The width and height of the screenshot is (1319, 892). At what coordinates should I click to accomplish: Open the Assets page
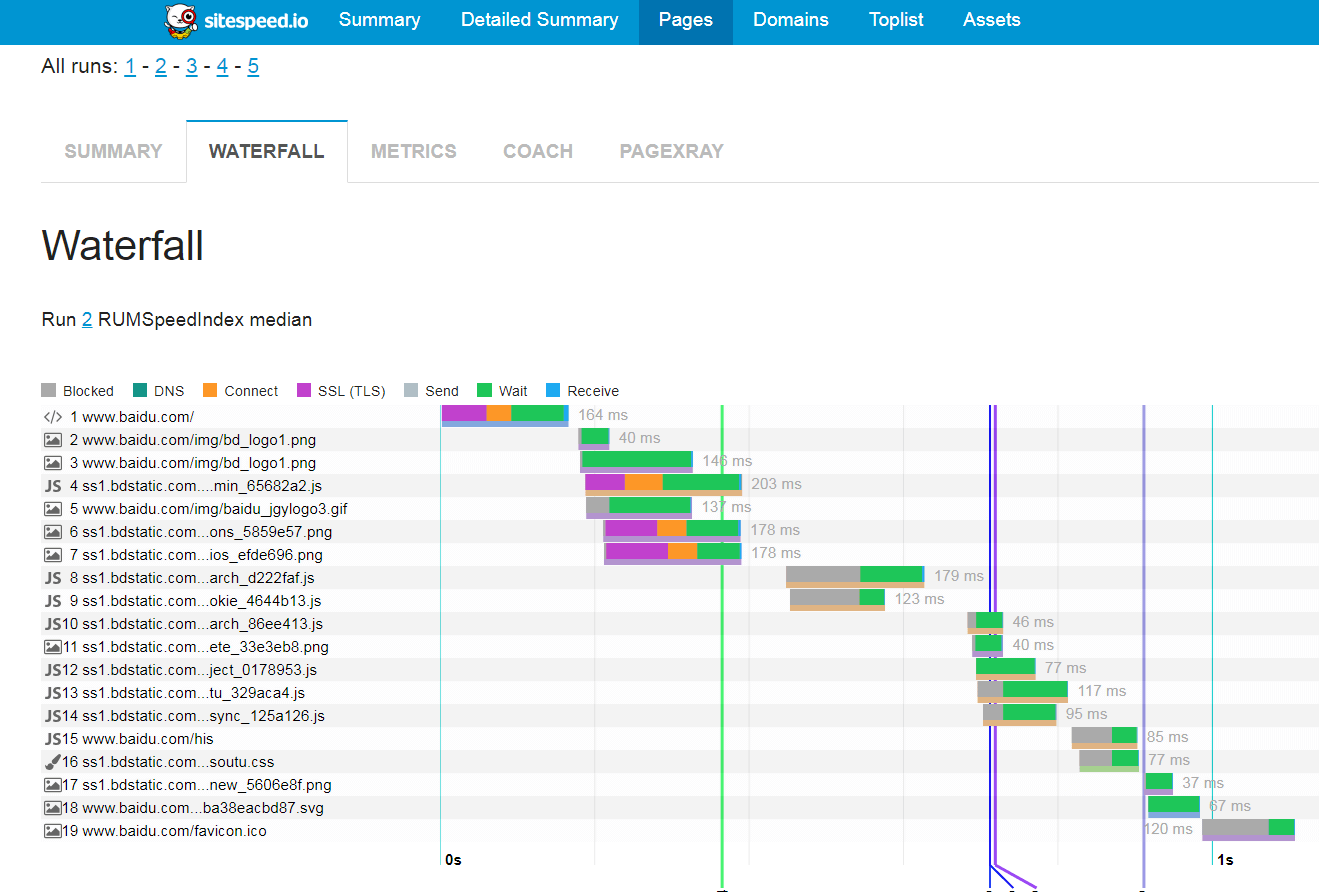991,20
